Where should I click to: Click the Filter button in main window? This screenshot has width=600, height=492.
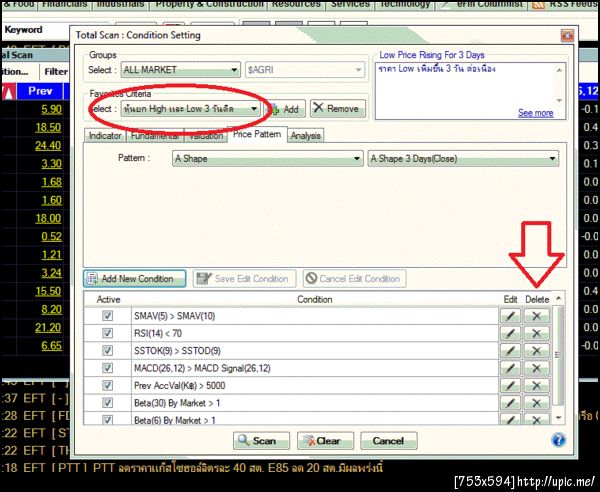pyautogui.click(x=56, y=72)
